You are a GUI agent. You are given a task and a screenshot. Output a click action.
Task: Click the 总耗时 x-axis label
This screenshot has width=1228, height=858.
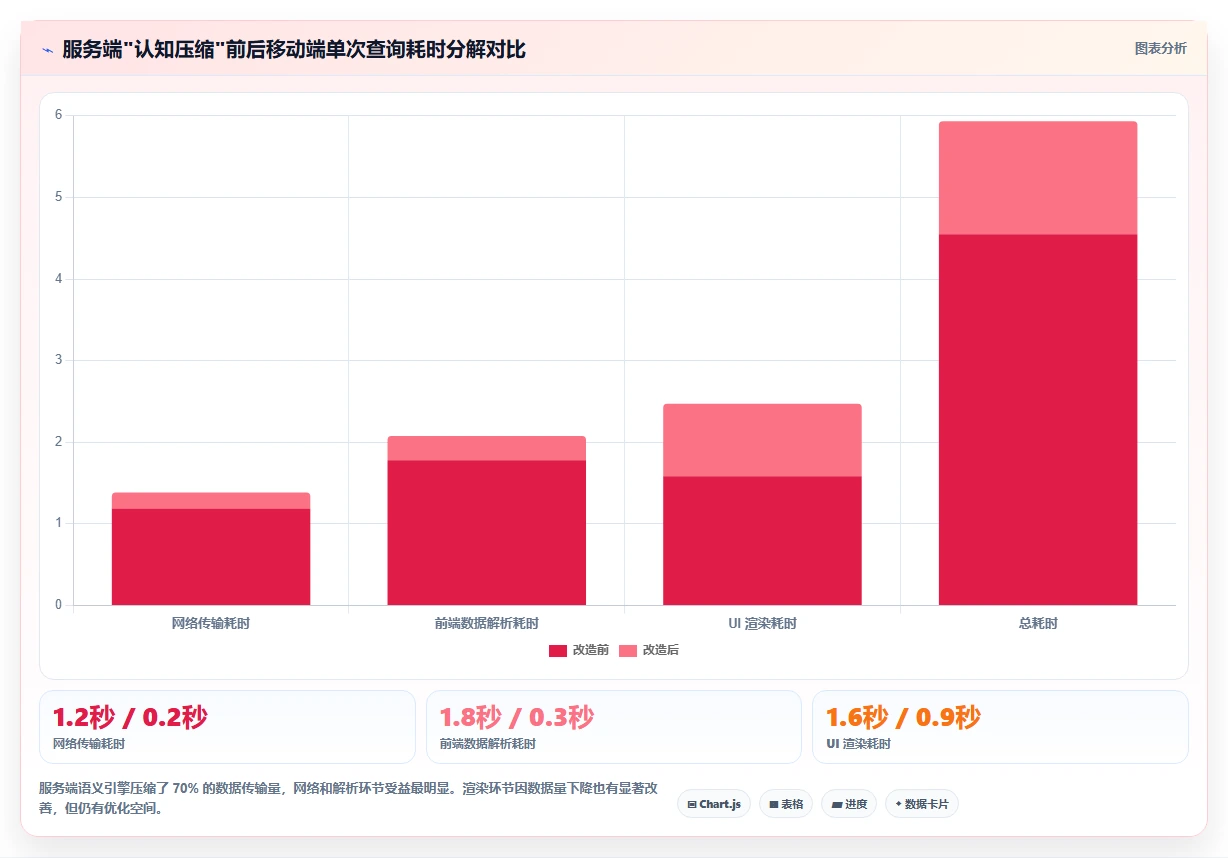click(x=1038, y=623)
